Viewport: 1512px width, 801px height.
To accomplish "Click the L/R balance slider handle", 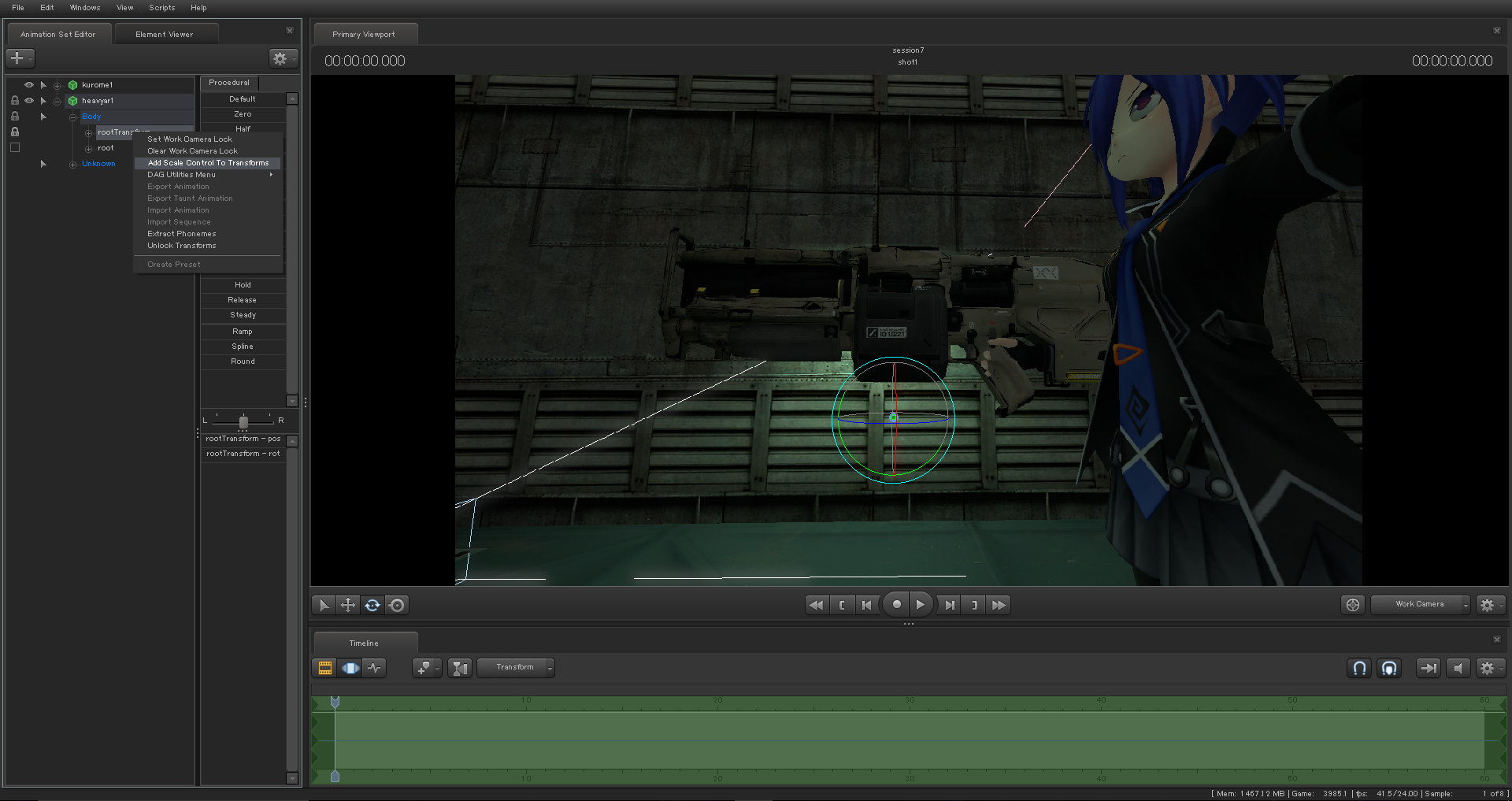I will [x=243, y=422].
